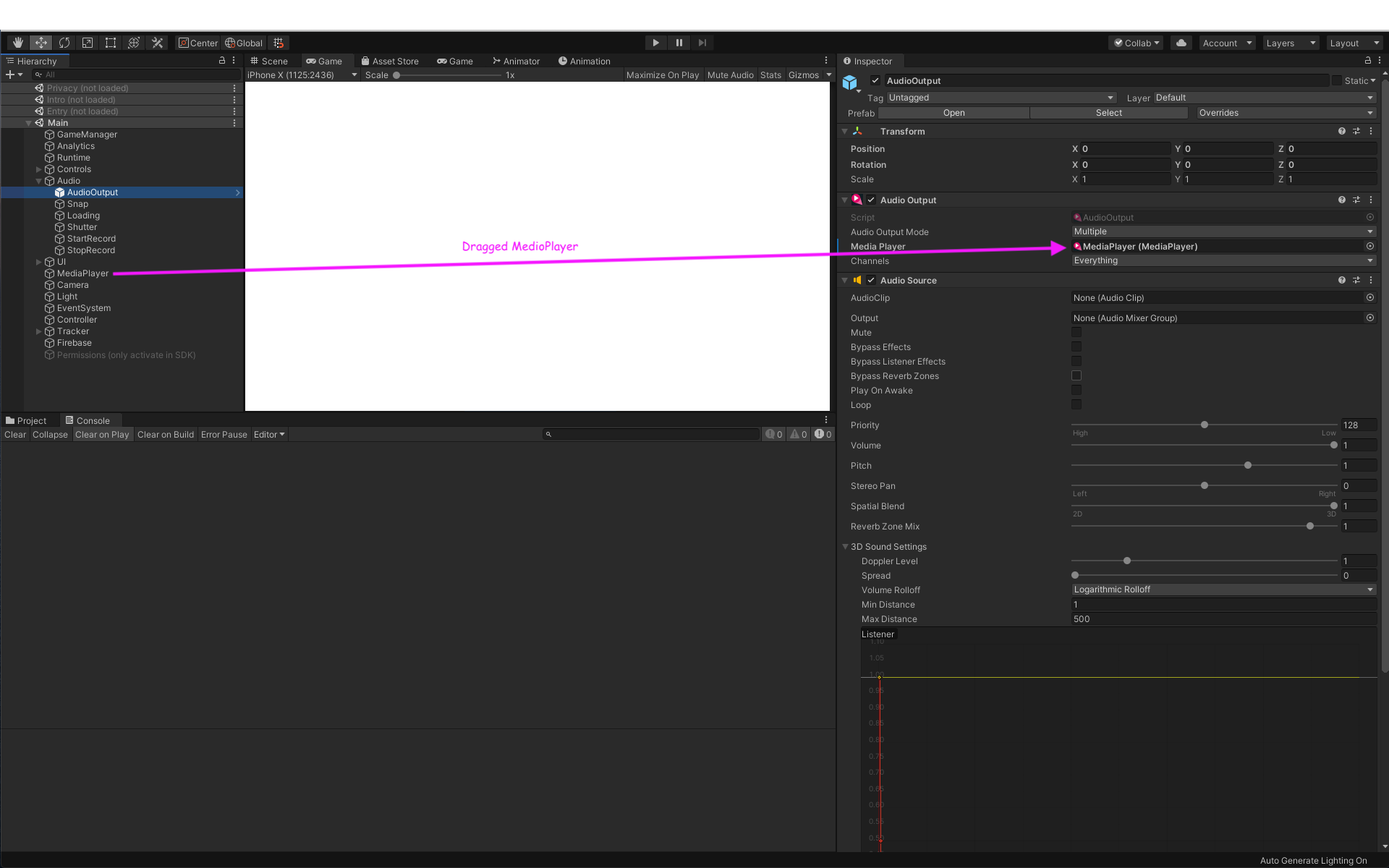The width and height of the screenshot is (1389, 868).
Task: Expand the Tracker object in the Hierarchy
Action: tap(38, 331)
